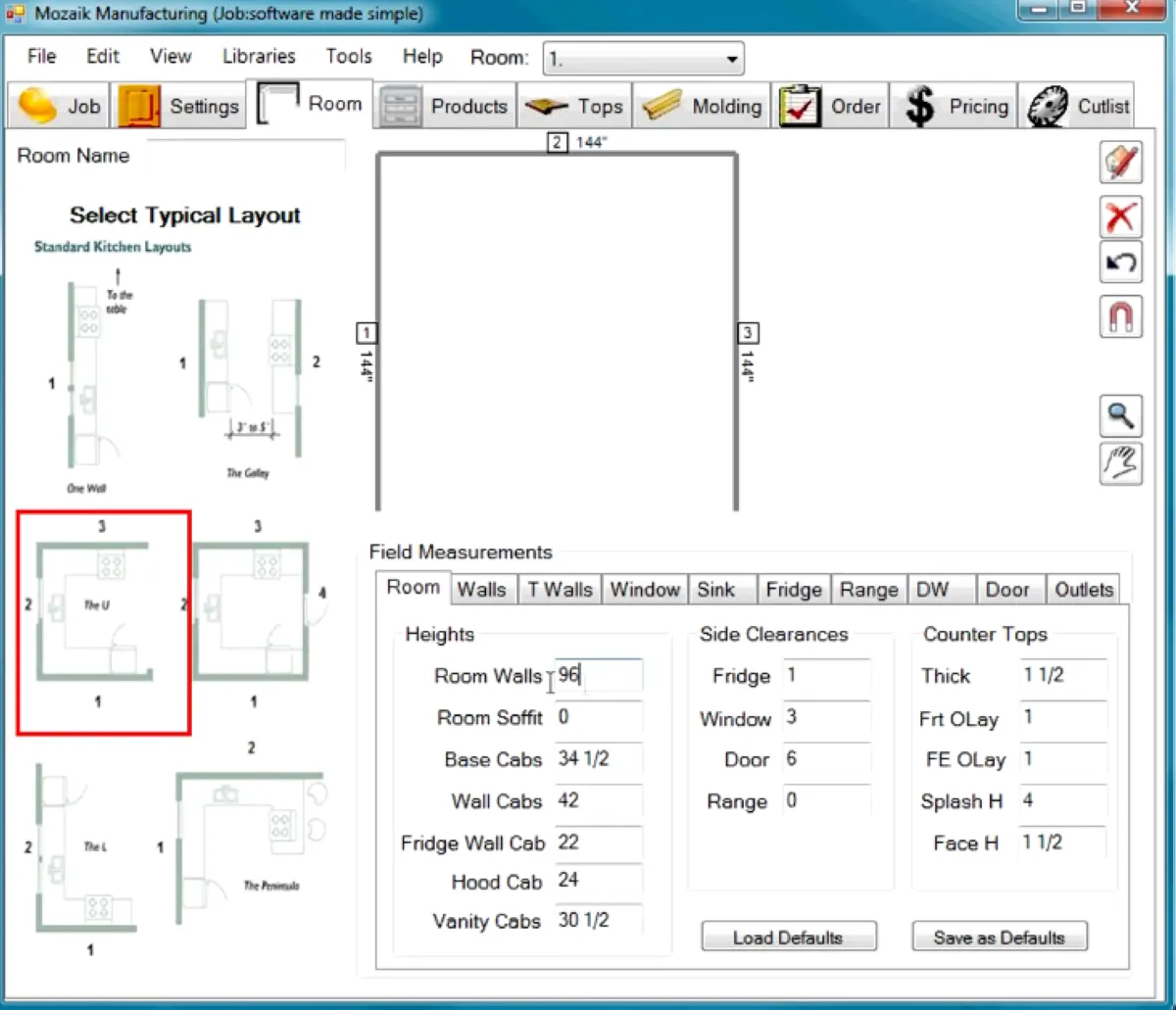Switch to the Fridge measurement tab
1176x1010 pixels.
pos(793,590)
